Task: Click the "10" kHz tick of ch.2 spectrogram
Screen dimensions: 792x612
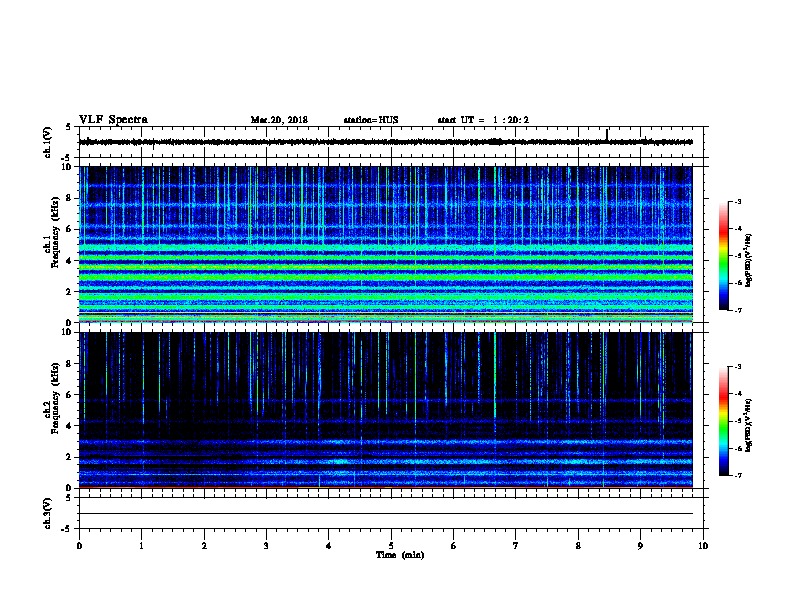Action: click(x=69, y=332)
